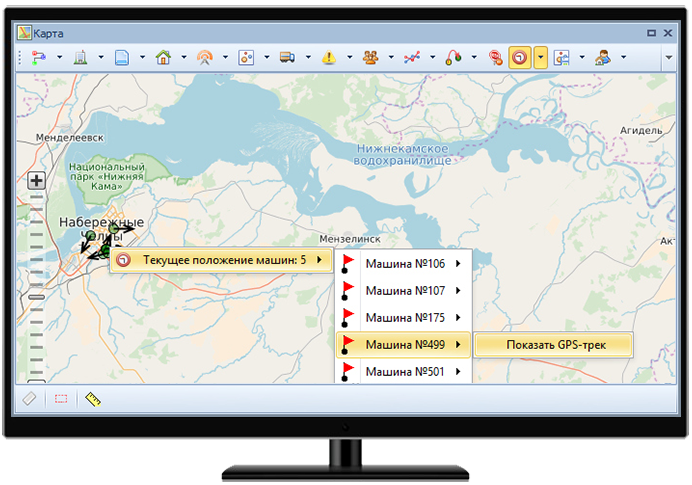Select Машина №499 from vehicle list

coord(404,345)
